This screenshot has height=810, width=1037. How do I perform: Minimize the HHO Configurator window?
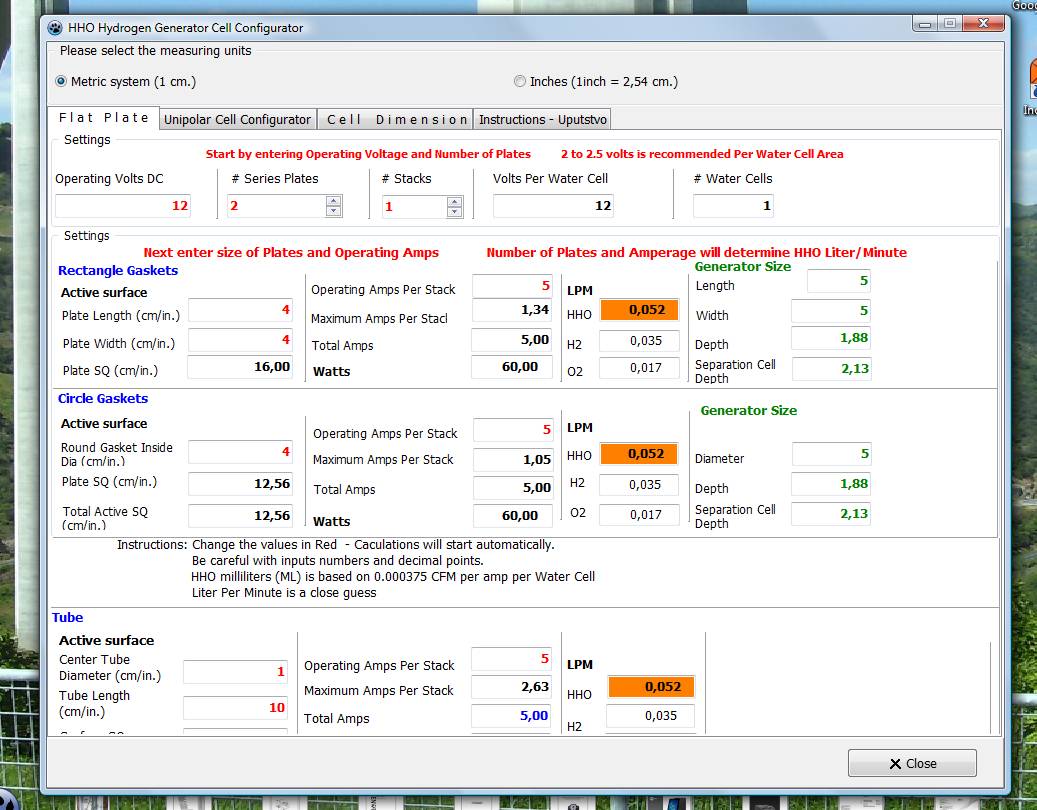pyautogui.click(x=925, y=24)
